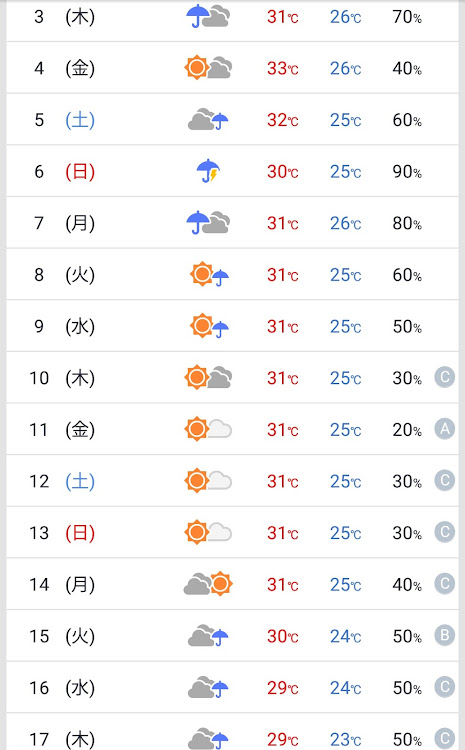
Task: Click the reliability C badge on day 14
Action: pos(444,584)
